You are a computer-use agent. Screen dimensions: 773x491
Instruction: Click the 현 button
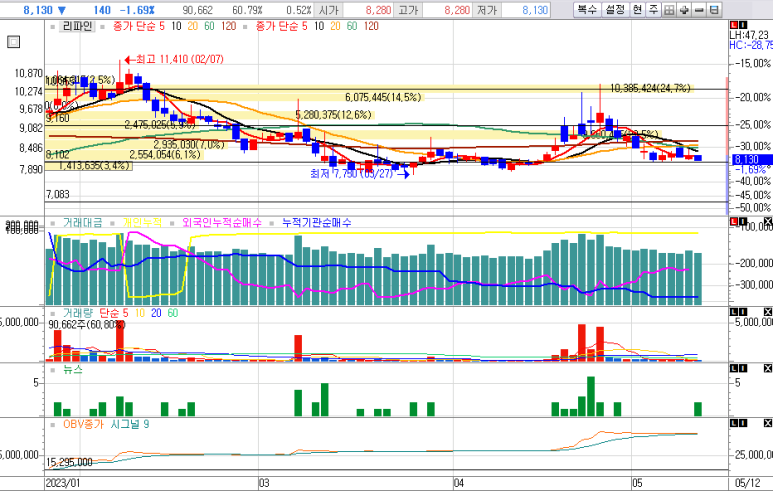point(637,10)
